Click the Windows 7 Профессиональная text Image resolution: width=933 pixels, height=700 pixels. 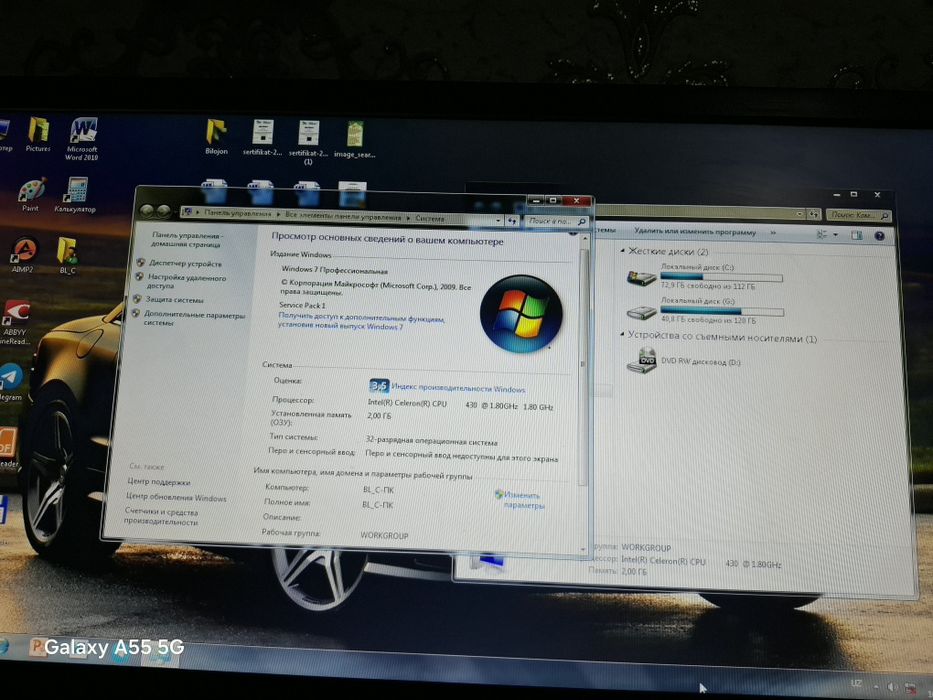334,270
